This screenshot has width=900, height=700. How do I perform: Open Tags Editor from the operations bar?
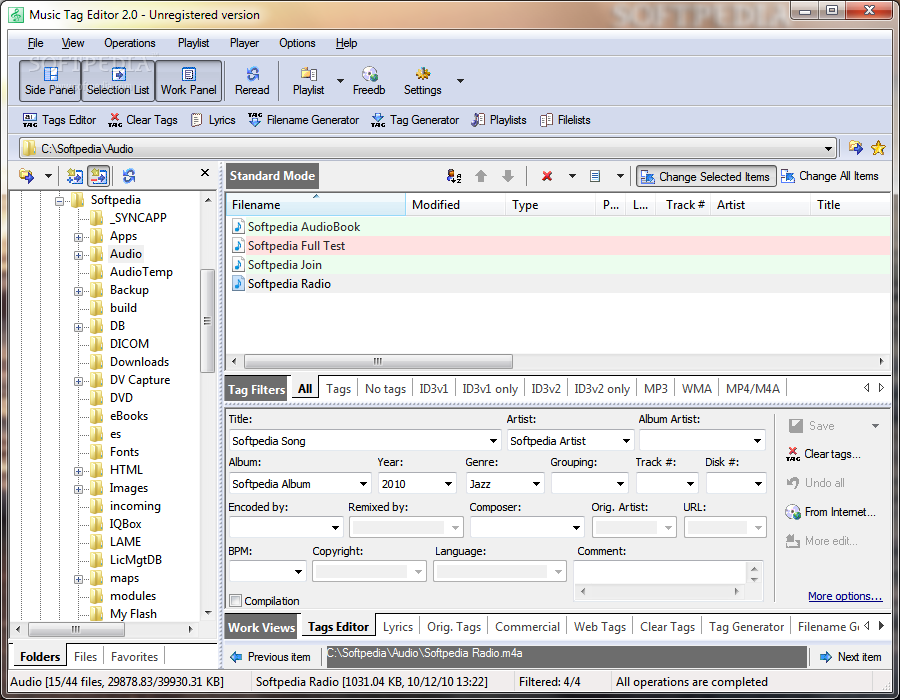[59, 120]
